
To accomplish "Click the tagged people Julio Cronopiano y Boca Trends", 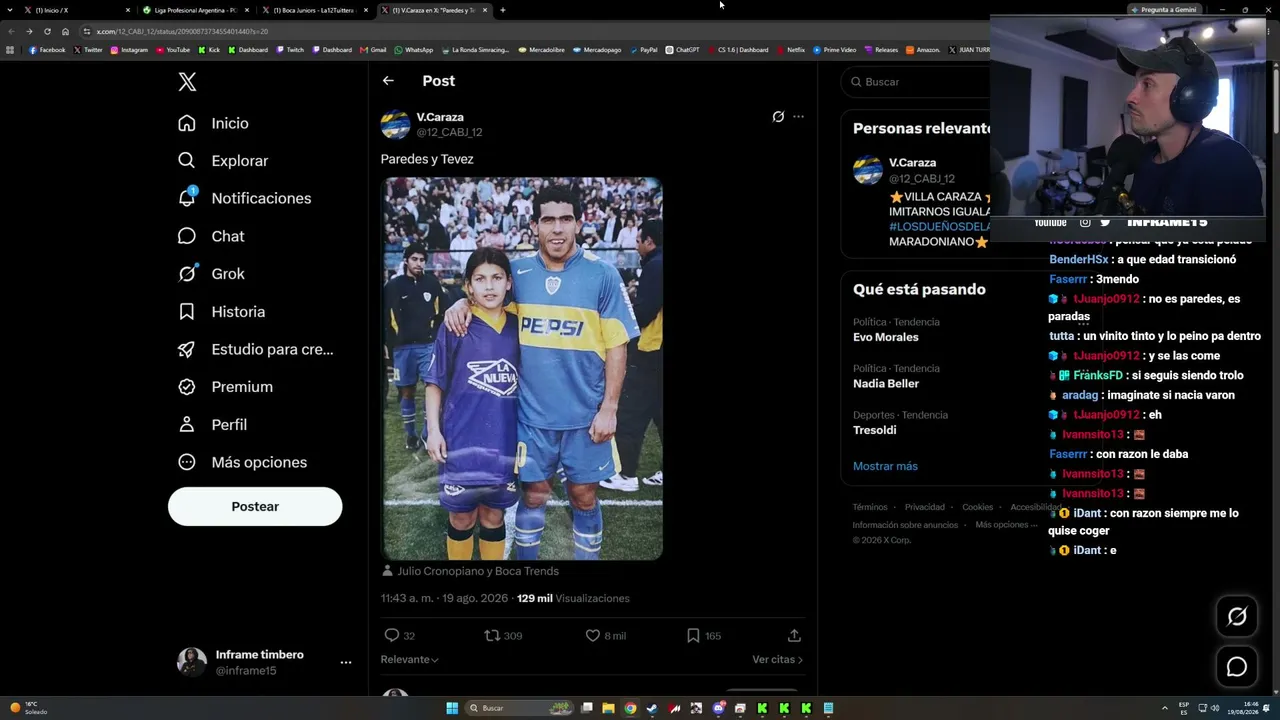I will [478, 571].
